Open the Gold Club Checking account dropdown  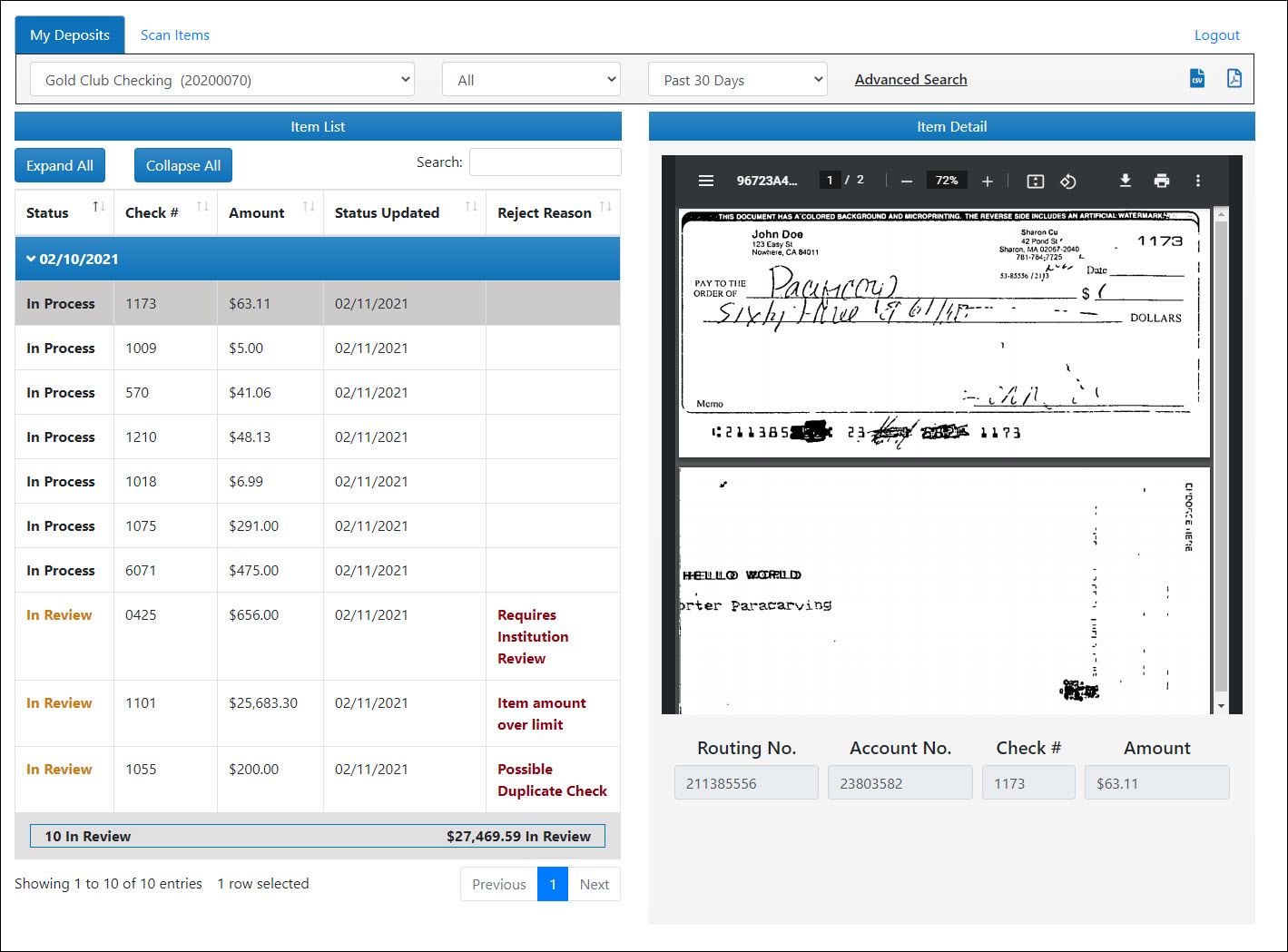click(222, 80)
